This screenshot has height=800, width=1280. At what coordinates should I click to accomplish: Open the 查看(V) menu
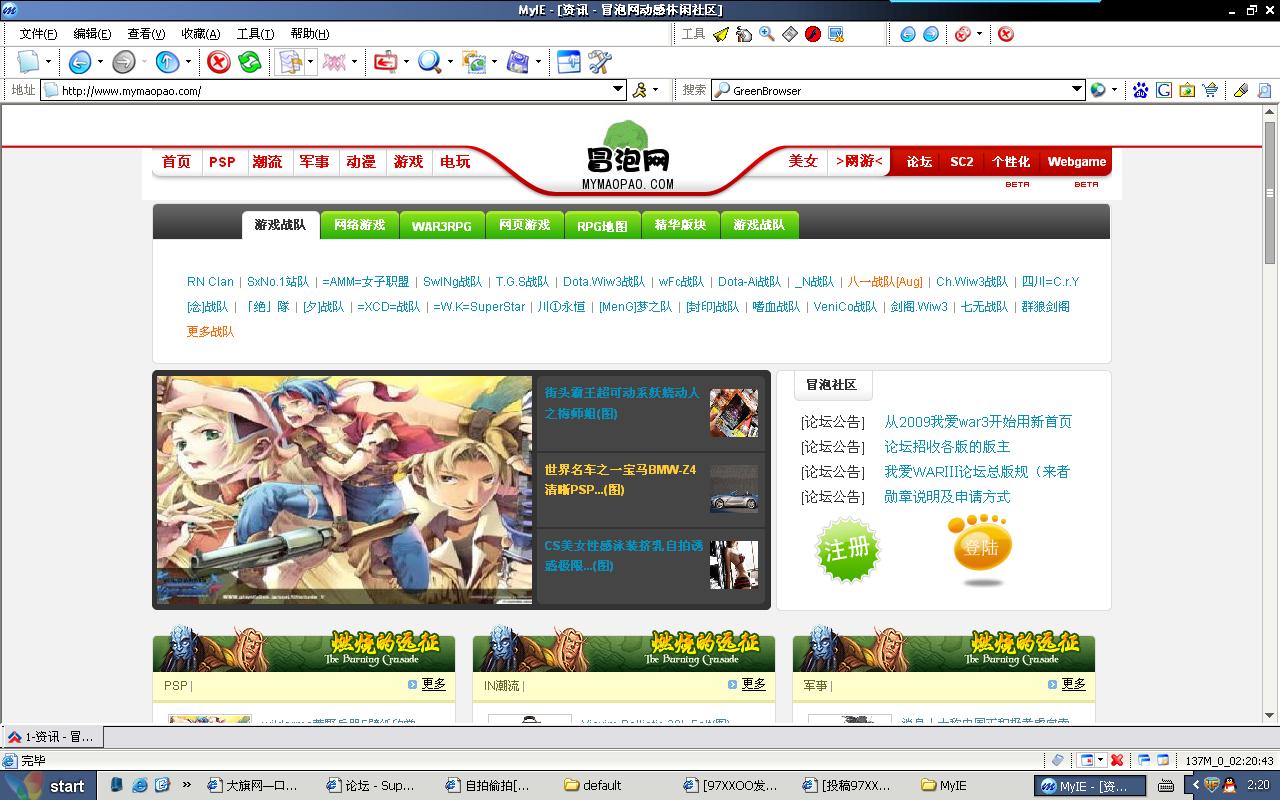click(x=146, y=34)
